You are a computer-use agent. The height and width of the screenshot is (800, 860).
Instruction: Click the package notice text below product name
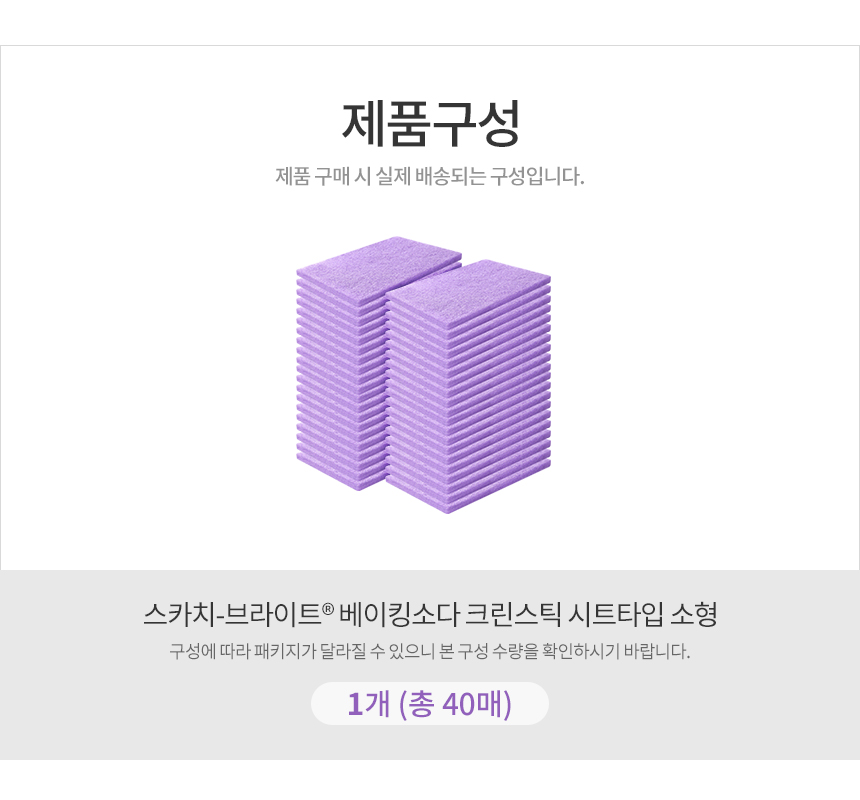(430, 651)
